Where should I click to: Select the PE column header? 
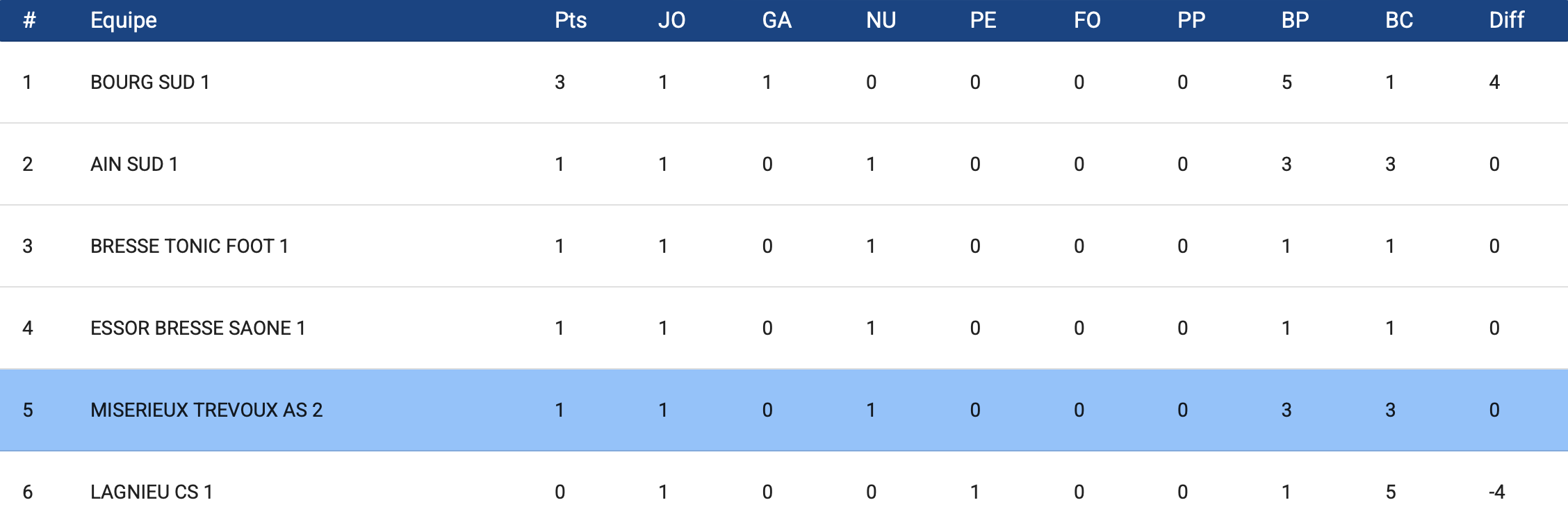point(983,20)
